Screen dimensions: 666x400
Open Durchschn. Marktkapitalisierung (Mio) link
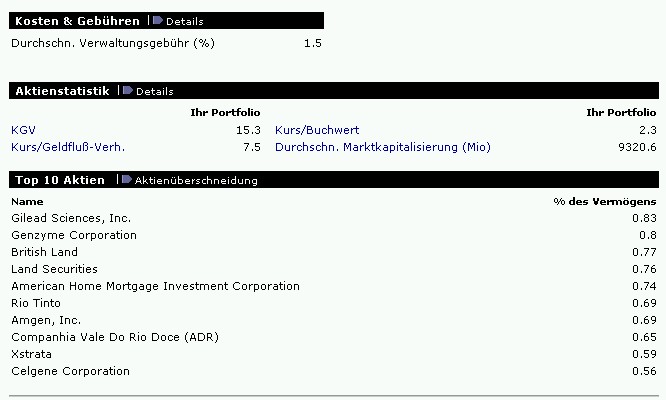pyautogui.click(x=383, y=147)
